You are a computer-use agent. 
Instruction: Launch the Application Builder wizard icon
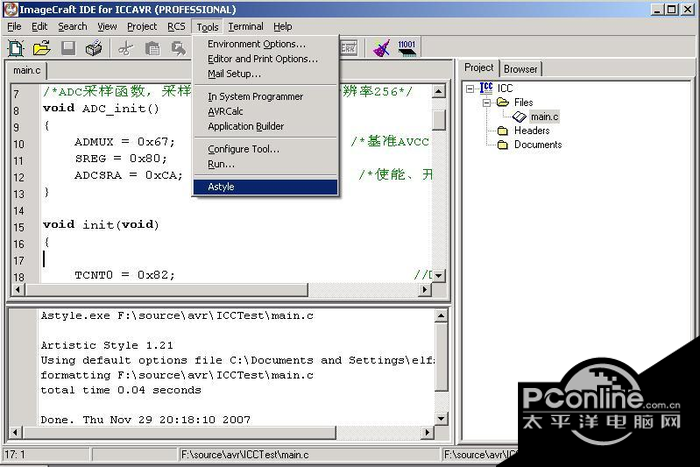(x=381, y=48)
